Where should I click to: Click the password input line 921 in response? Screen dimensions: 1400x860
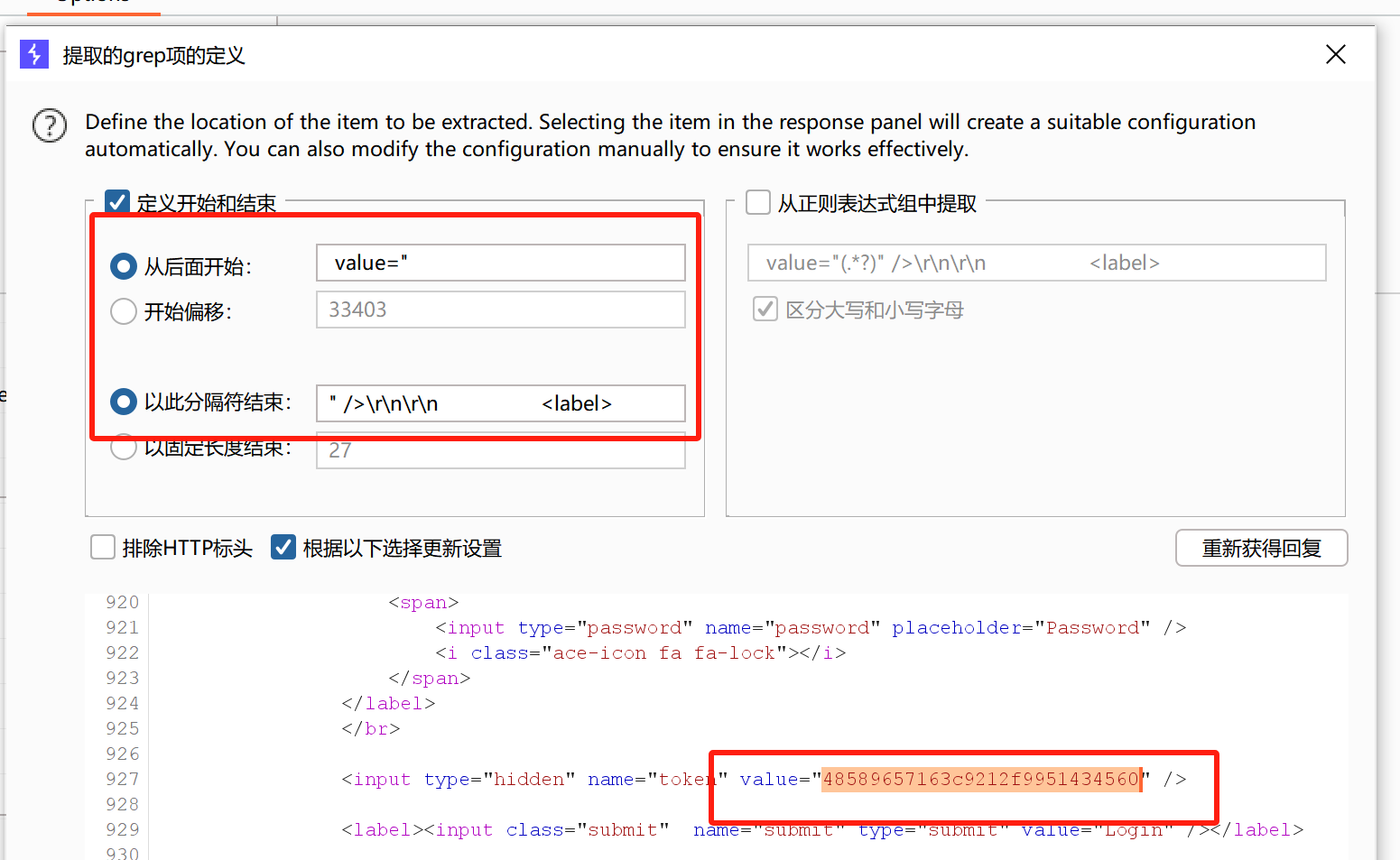(x=810, y=627)
